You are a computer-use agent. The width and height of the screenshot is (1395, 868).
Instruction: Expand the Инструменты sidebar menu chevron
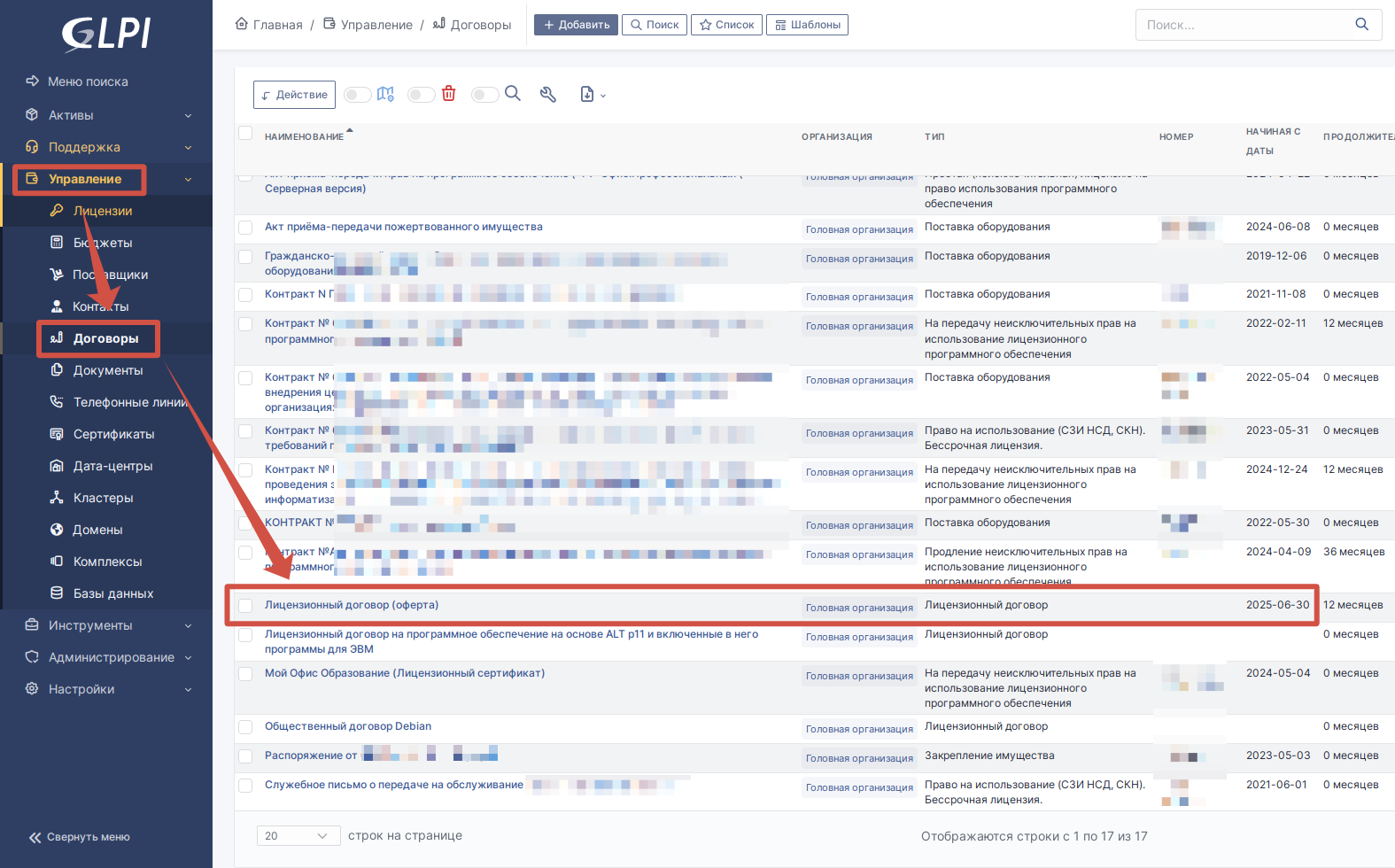[x=188, y=626]
